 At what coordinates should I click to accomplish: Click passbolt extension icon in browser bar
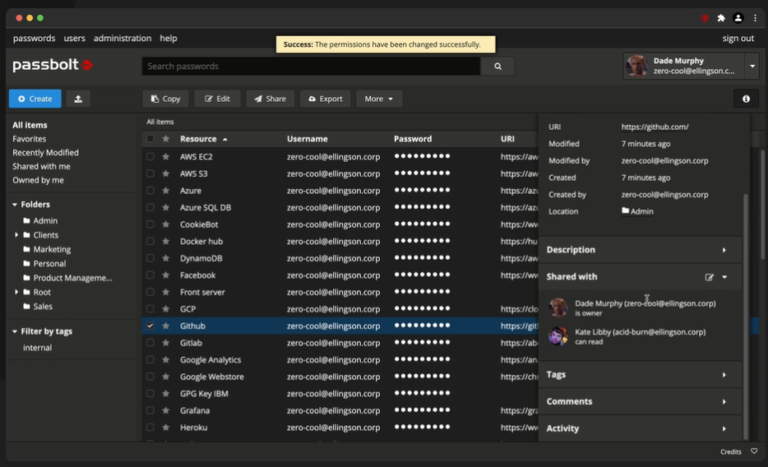(x=704, y=18)
